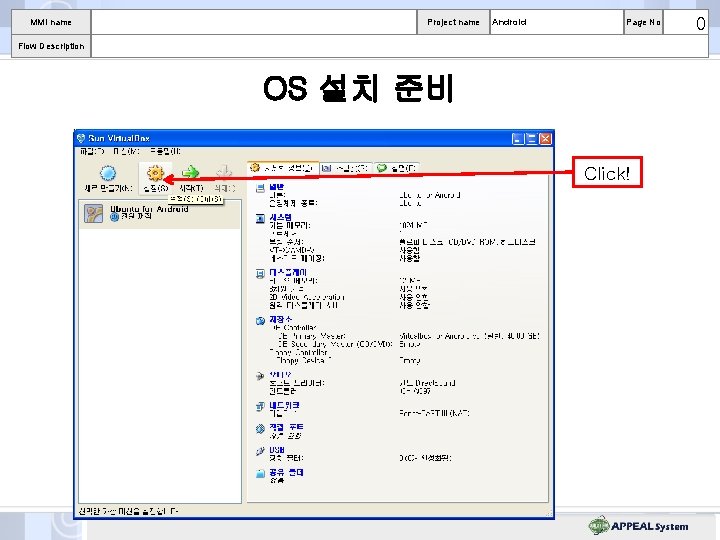The image size is (720, 540).
Task: Click the Display section monitor icon
Action: tap(260, 274)
